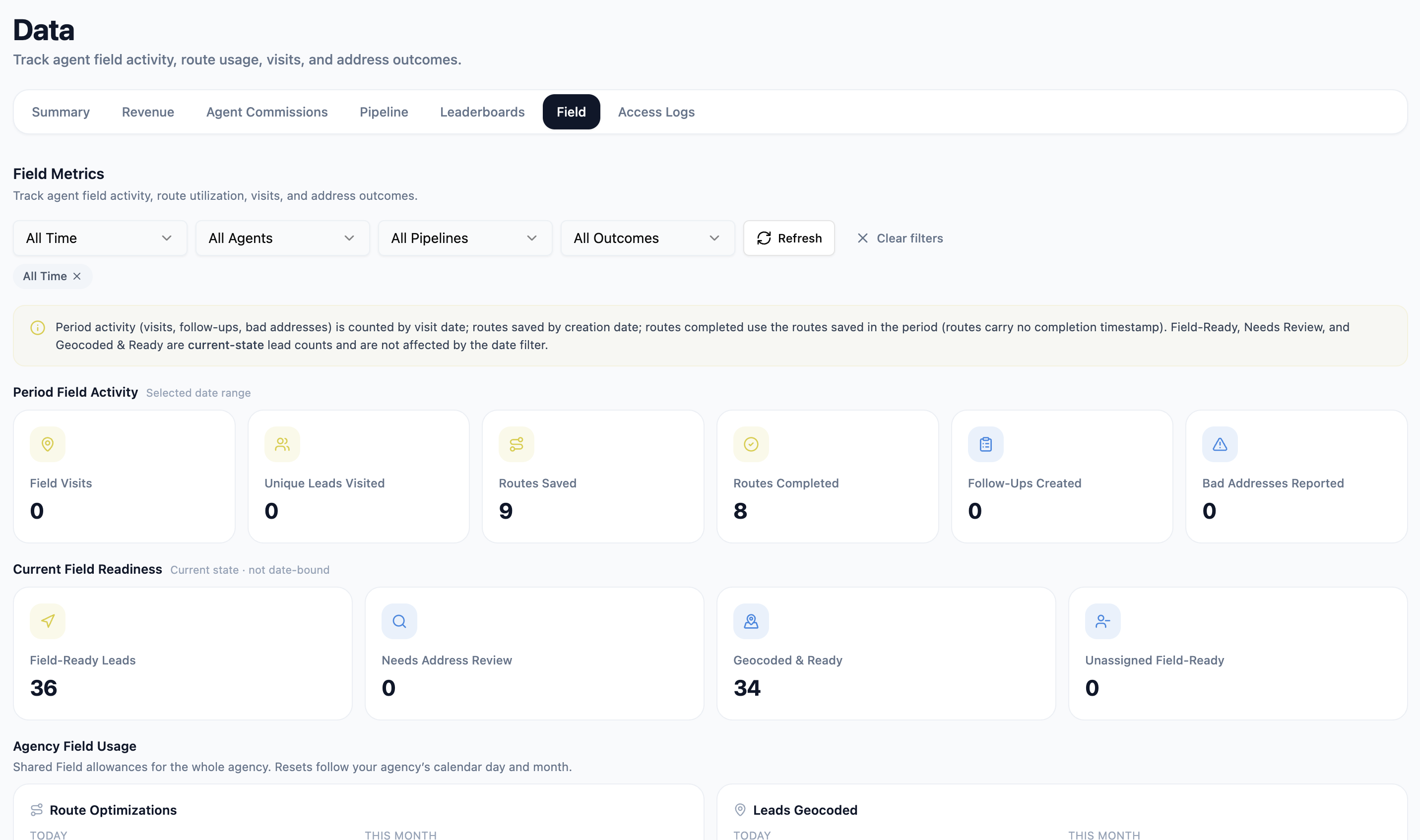This screenshot has height=840, width=1420.
Task: Click the Route Optimizations heading
Action: click(113, 810)
